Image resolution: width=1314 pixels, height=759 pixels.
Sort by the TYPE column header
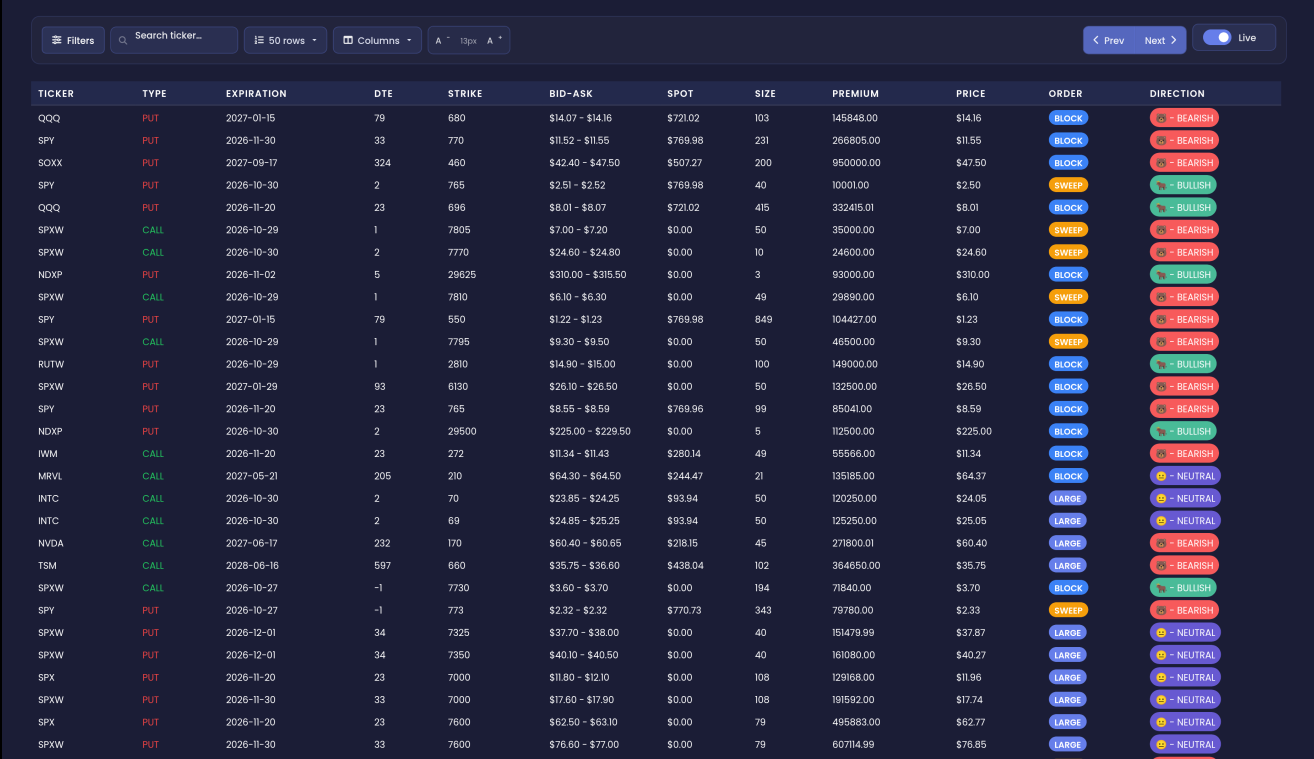click(x=154, y=94)
